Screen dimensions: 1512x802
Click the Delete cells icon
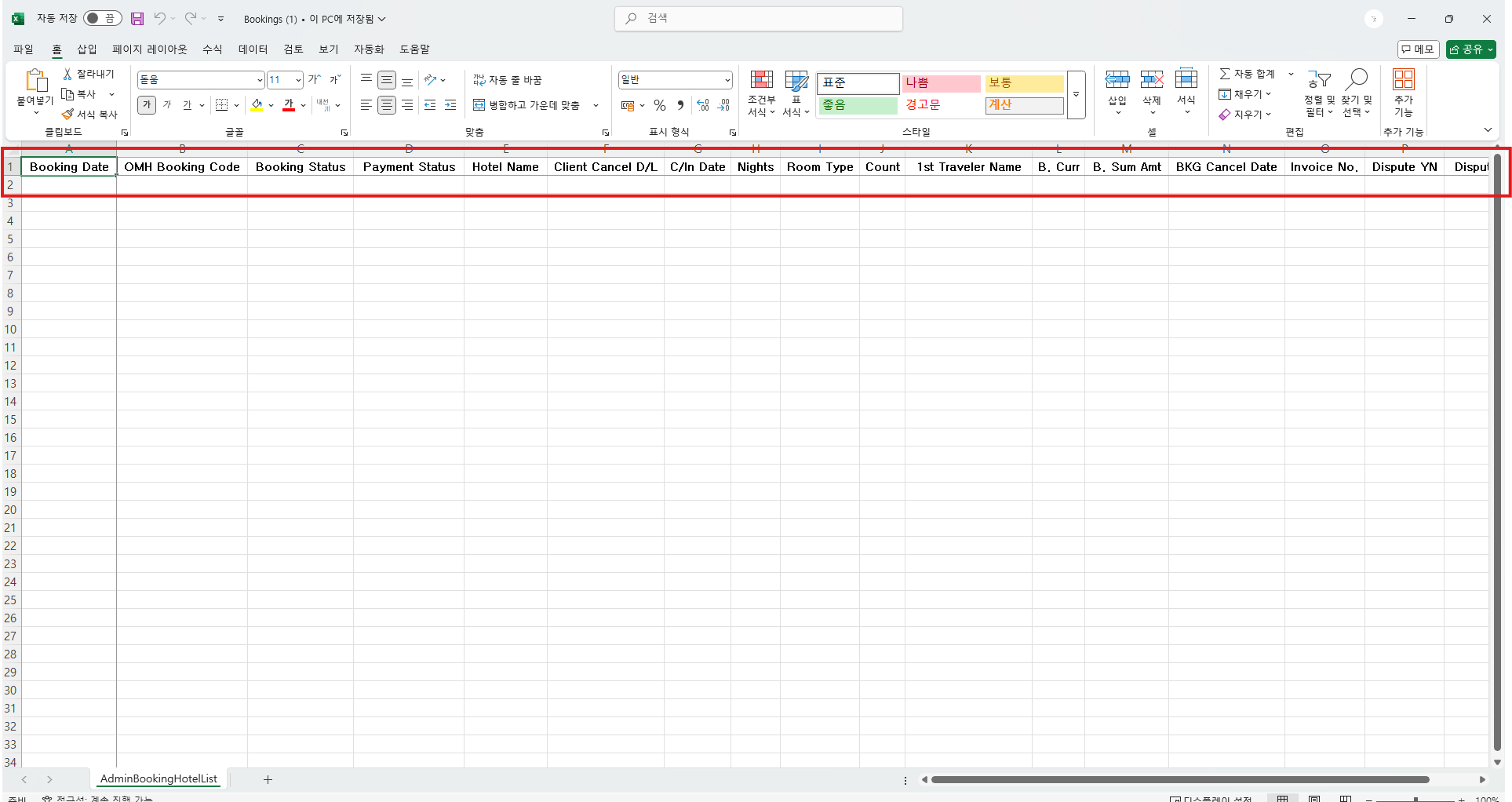click(x=1152, y=79)
